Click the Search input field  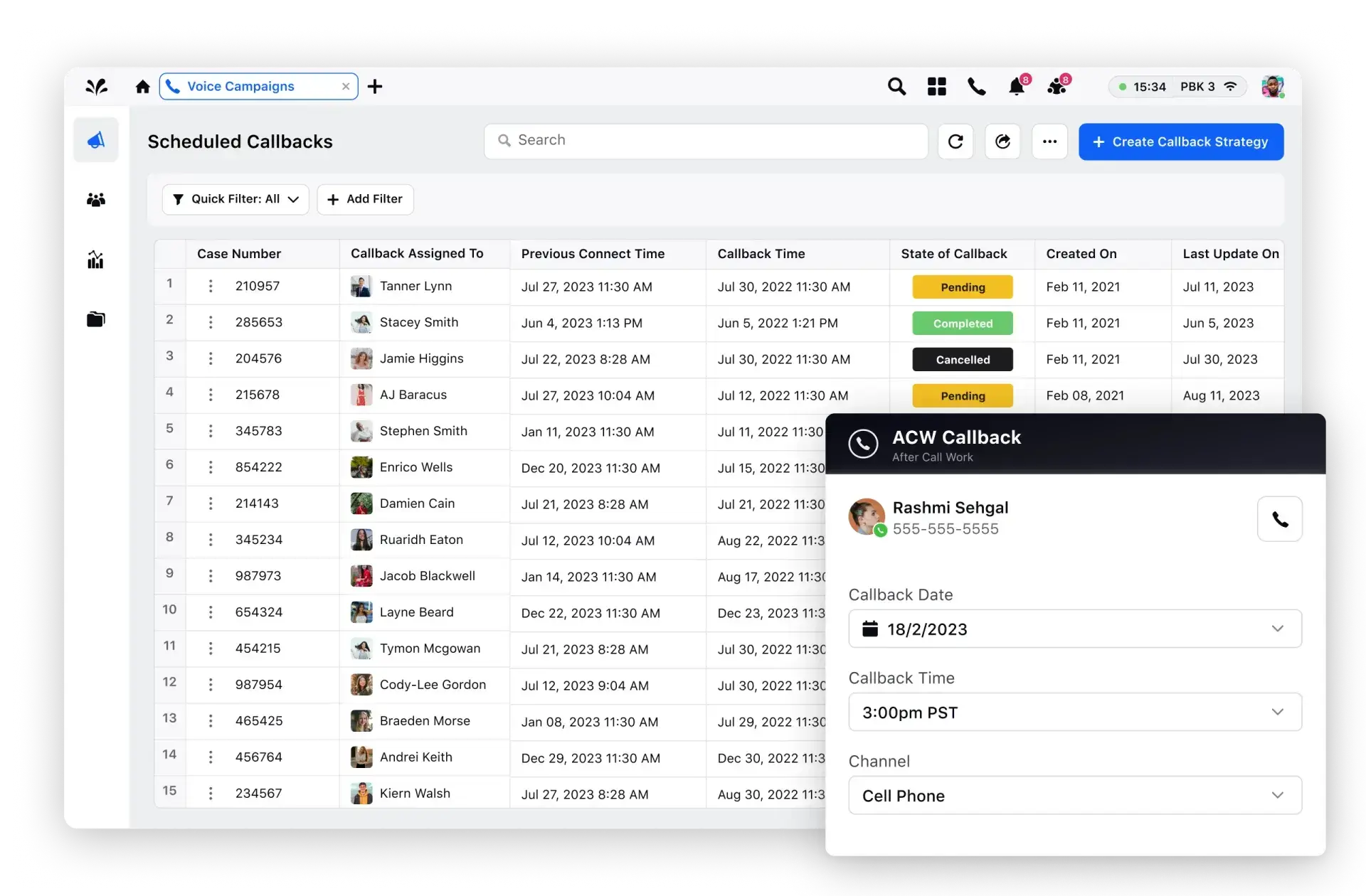705,140
